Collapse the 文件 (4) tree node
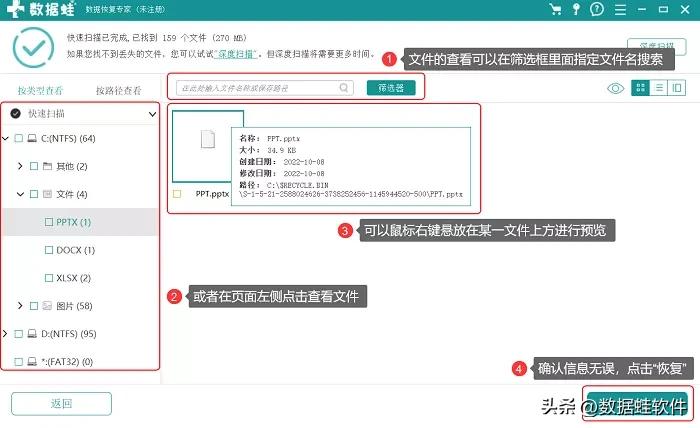Viewport: 700px width, 428px height. coord(20,194)
